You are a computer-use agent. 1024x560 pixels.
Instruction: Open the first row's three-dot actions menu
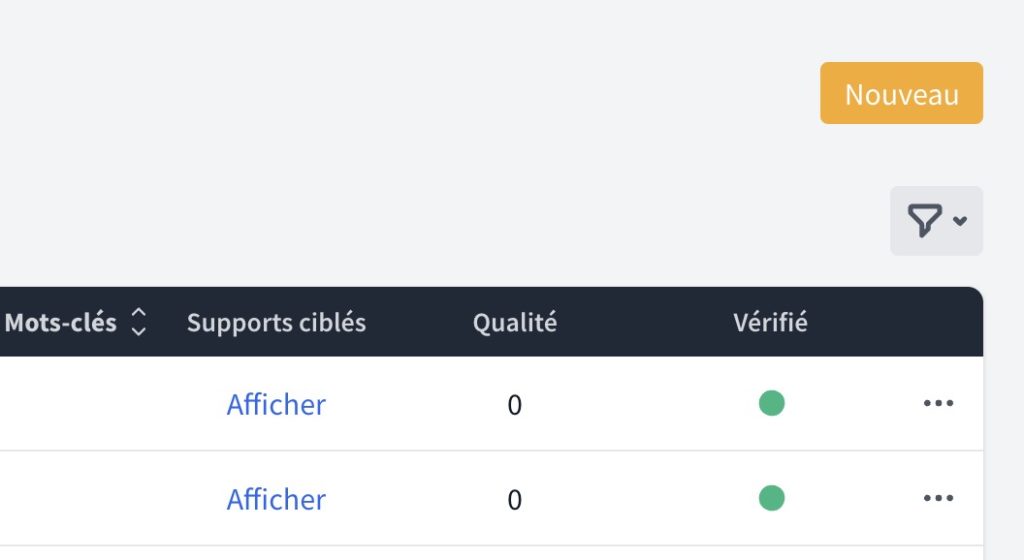pyautogui.click(x=938, y=403)
